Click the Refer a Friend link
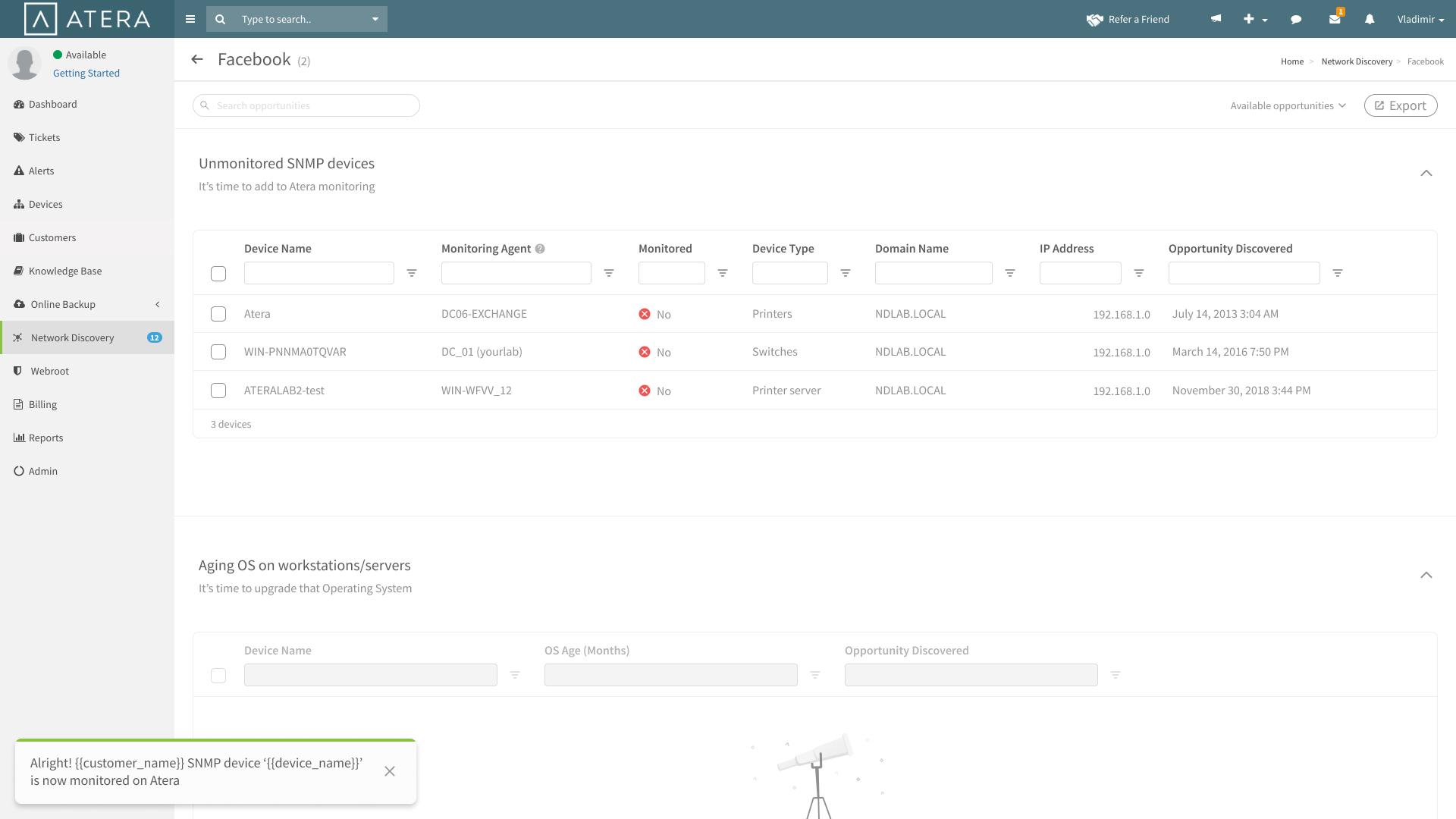 1138,19
